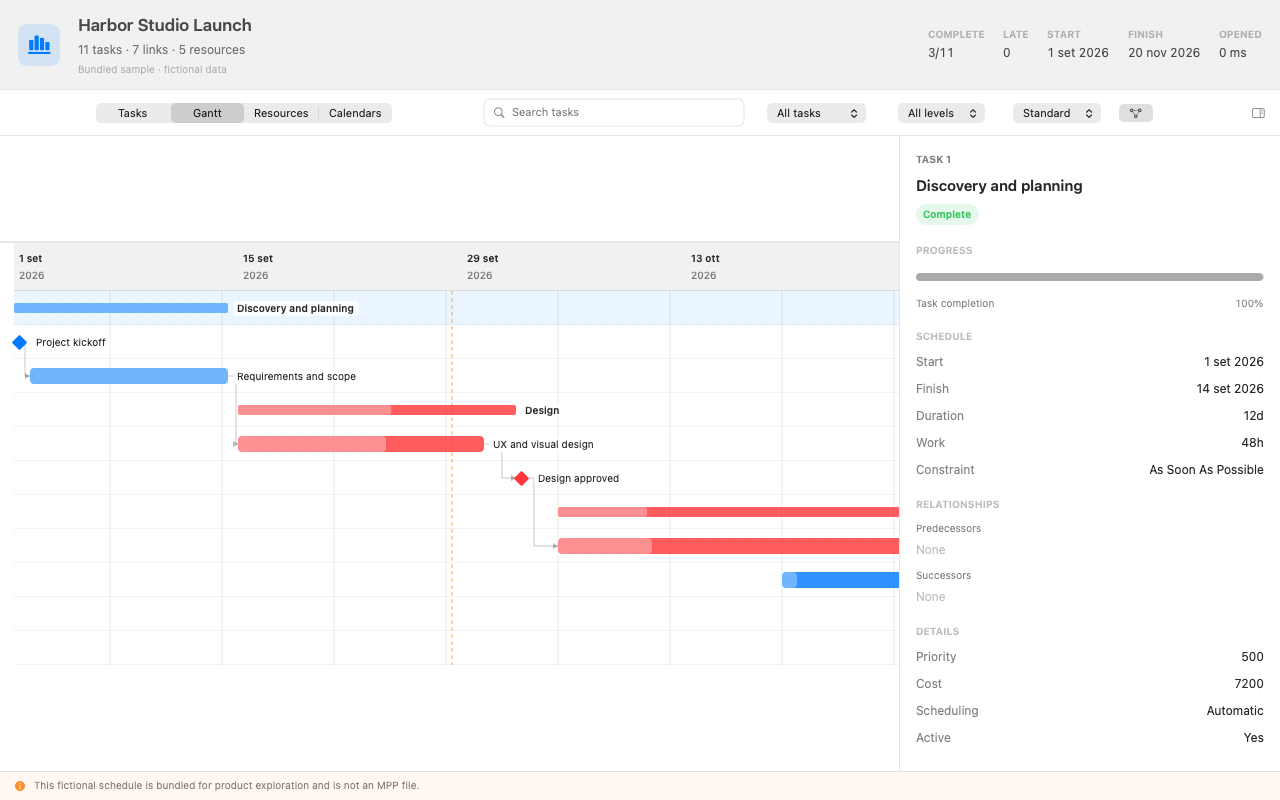The width and height of the screenshot is (1280, 800).
Task: Click the bright blue task bar at chart's right edge
Action: pyautogui.click(x=840, y=580)
